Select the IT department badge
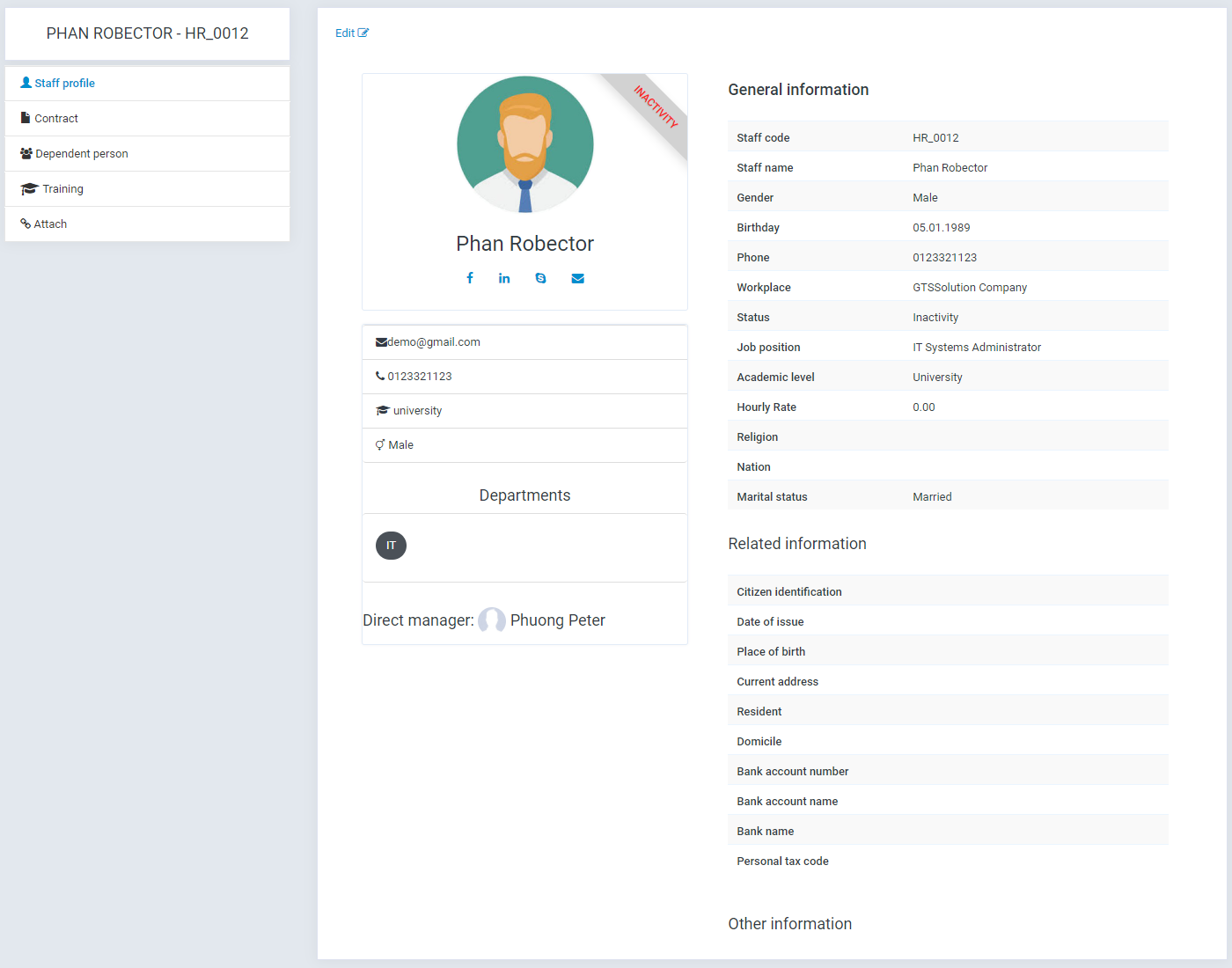 (391, 546)
